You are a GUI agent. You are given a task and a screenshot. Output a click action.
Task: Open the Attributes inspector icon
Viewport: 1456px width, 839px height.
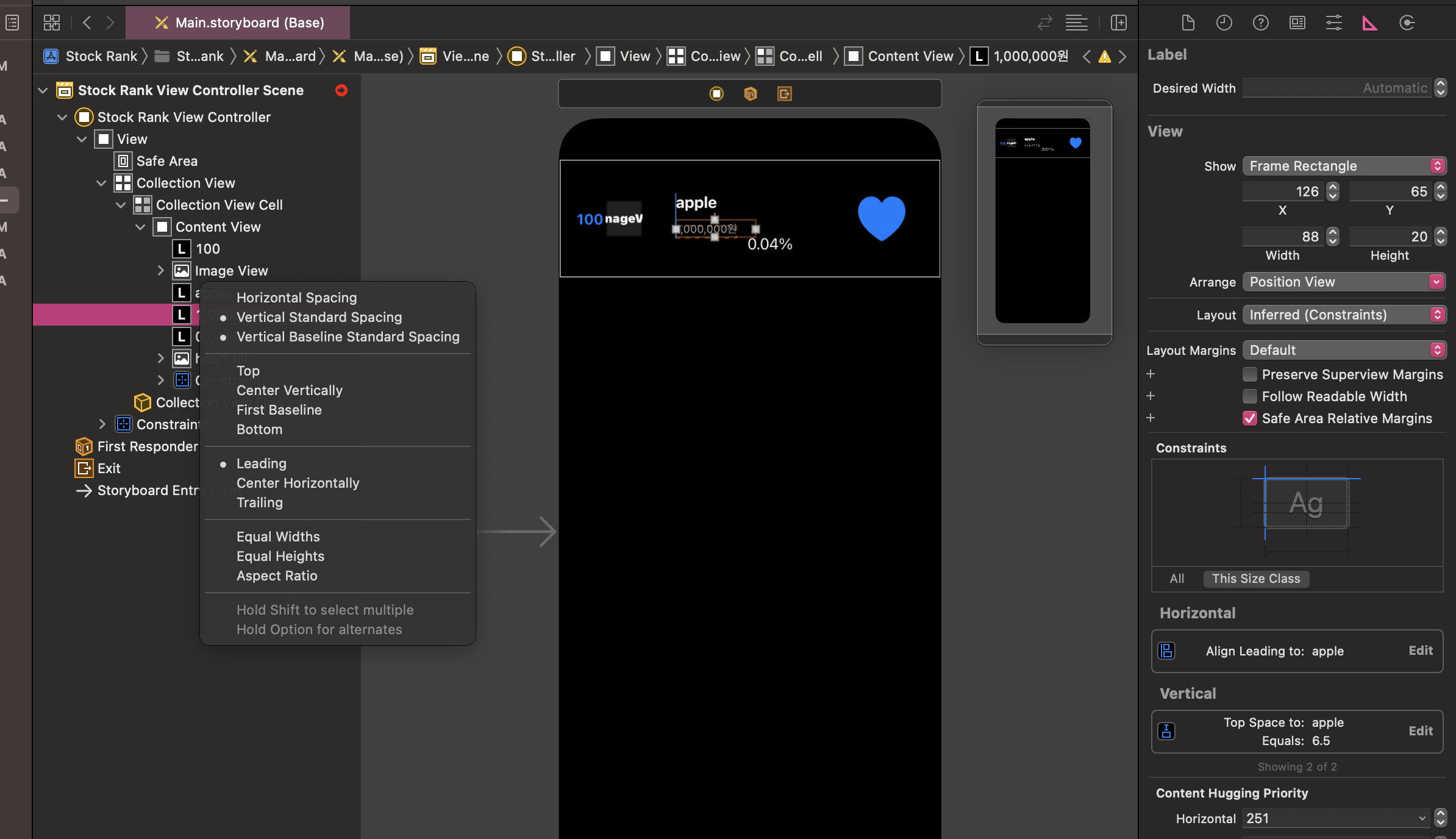point(1333,23)
